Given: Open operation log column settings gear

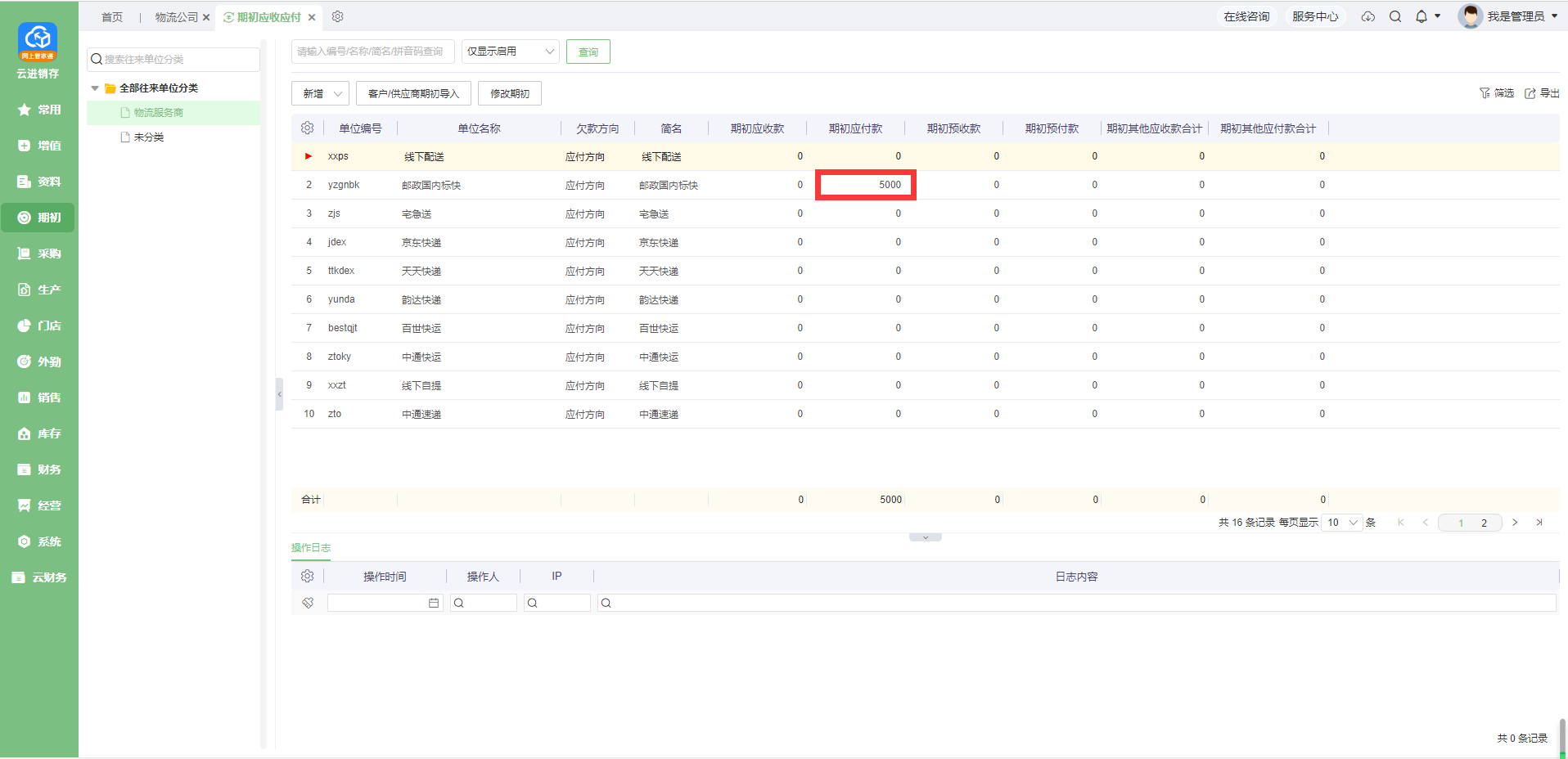Looking at the screenshot, I should coord(308,577).
